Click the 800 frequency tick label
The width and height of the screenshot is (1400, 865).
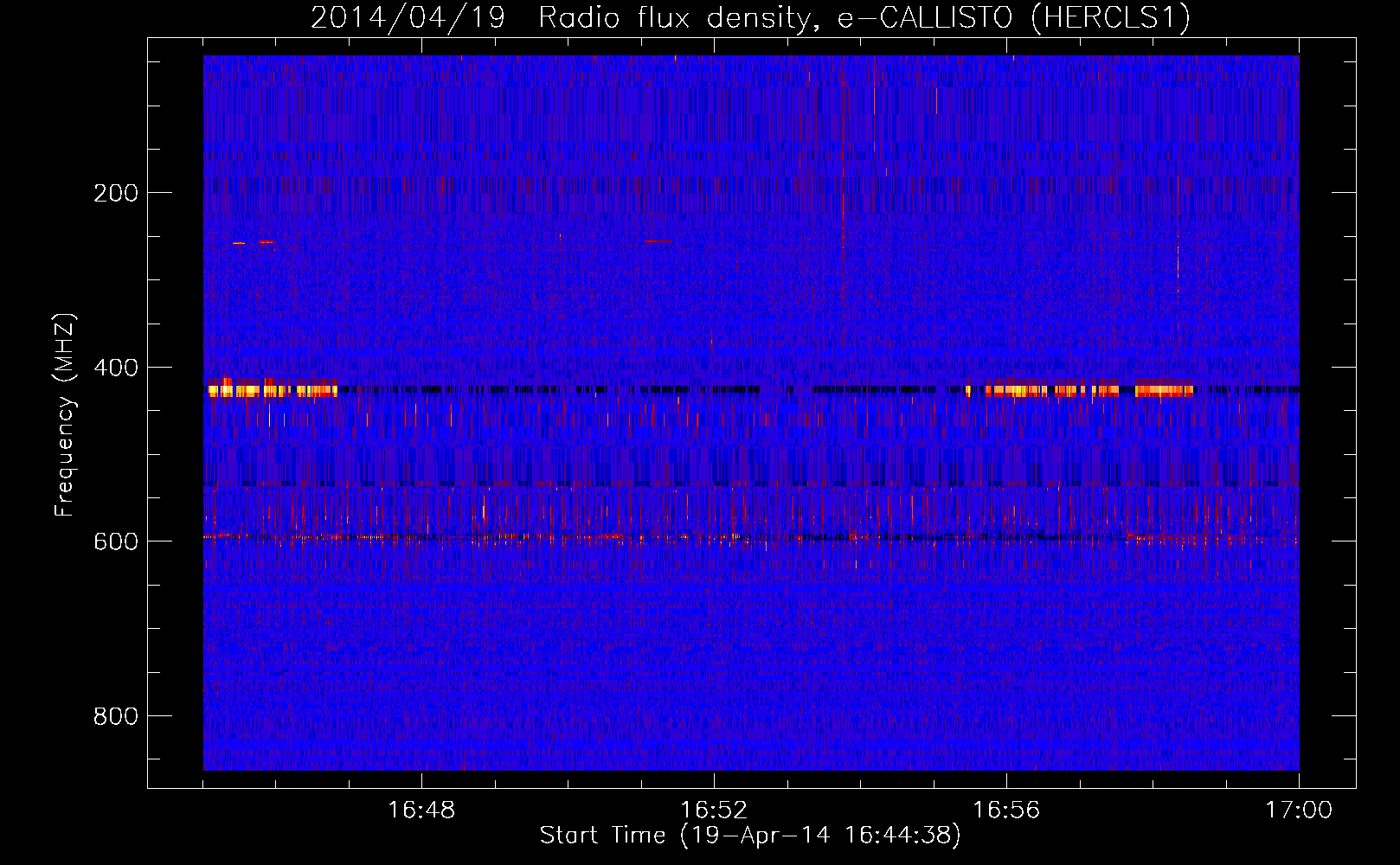116,716
